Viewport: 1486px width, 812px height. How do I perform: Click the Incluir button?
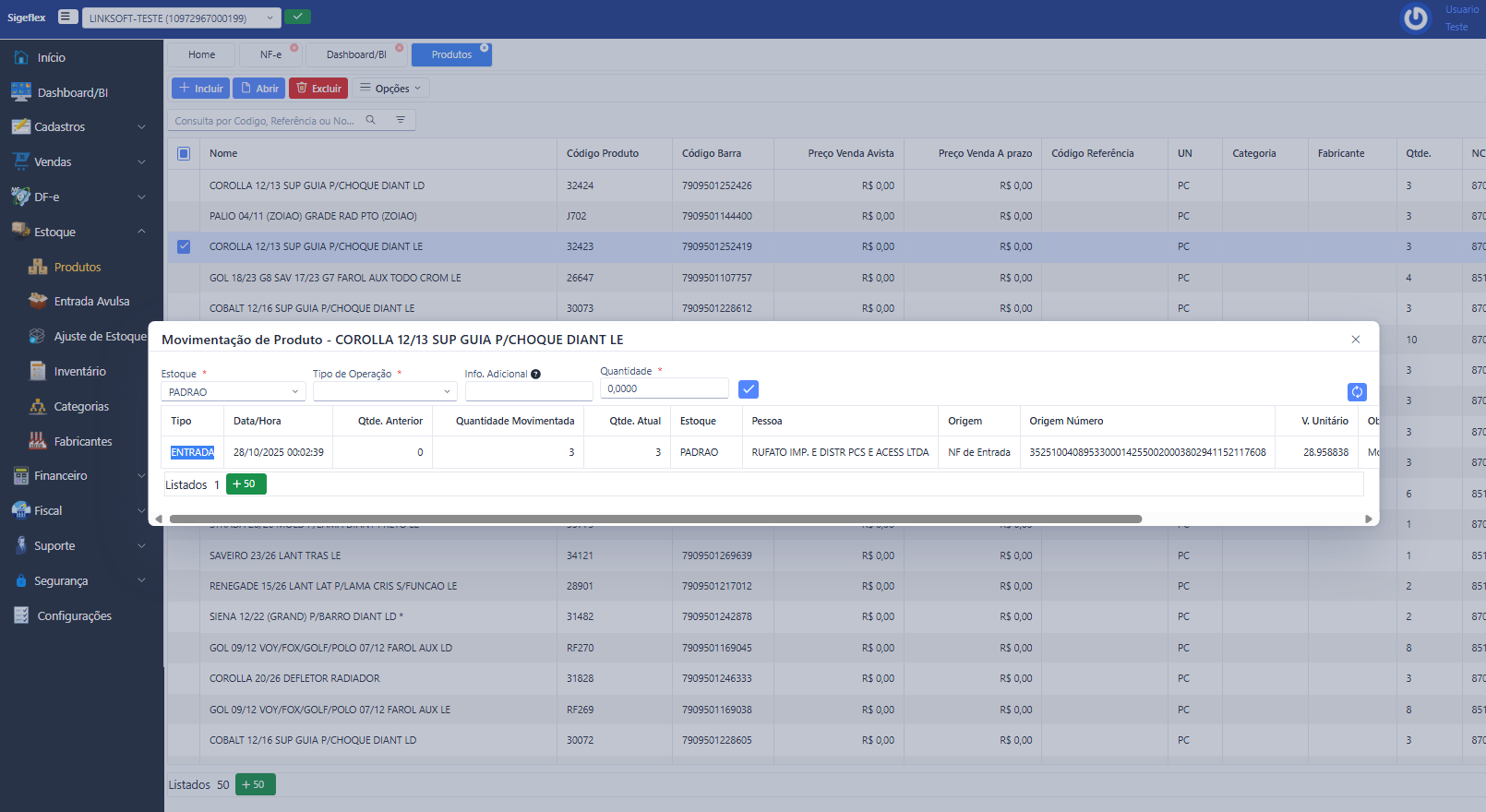coord(200,89)
